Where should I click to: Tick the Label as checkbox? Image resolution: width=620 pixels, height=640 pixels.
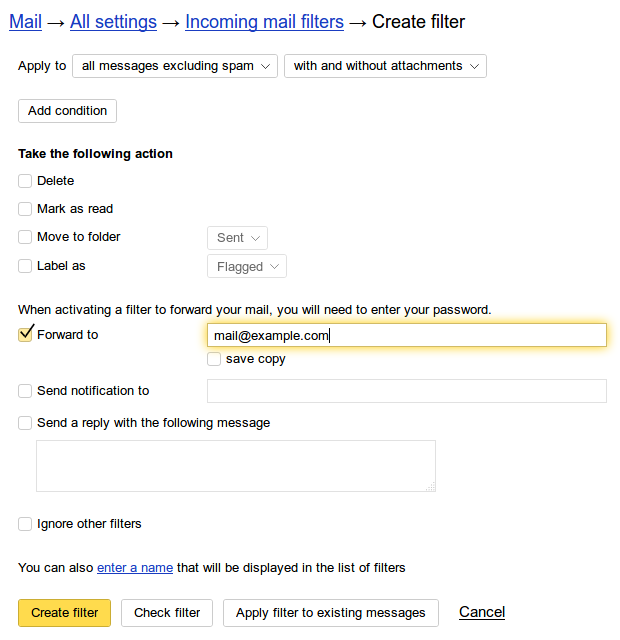(x=25, y=266)
